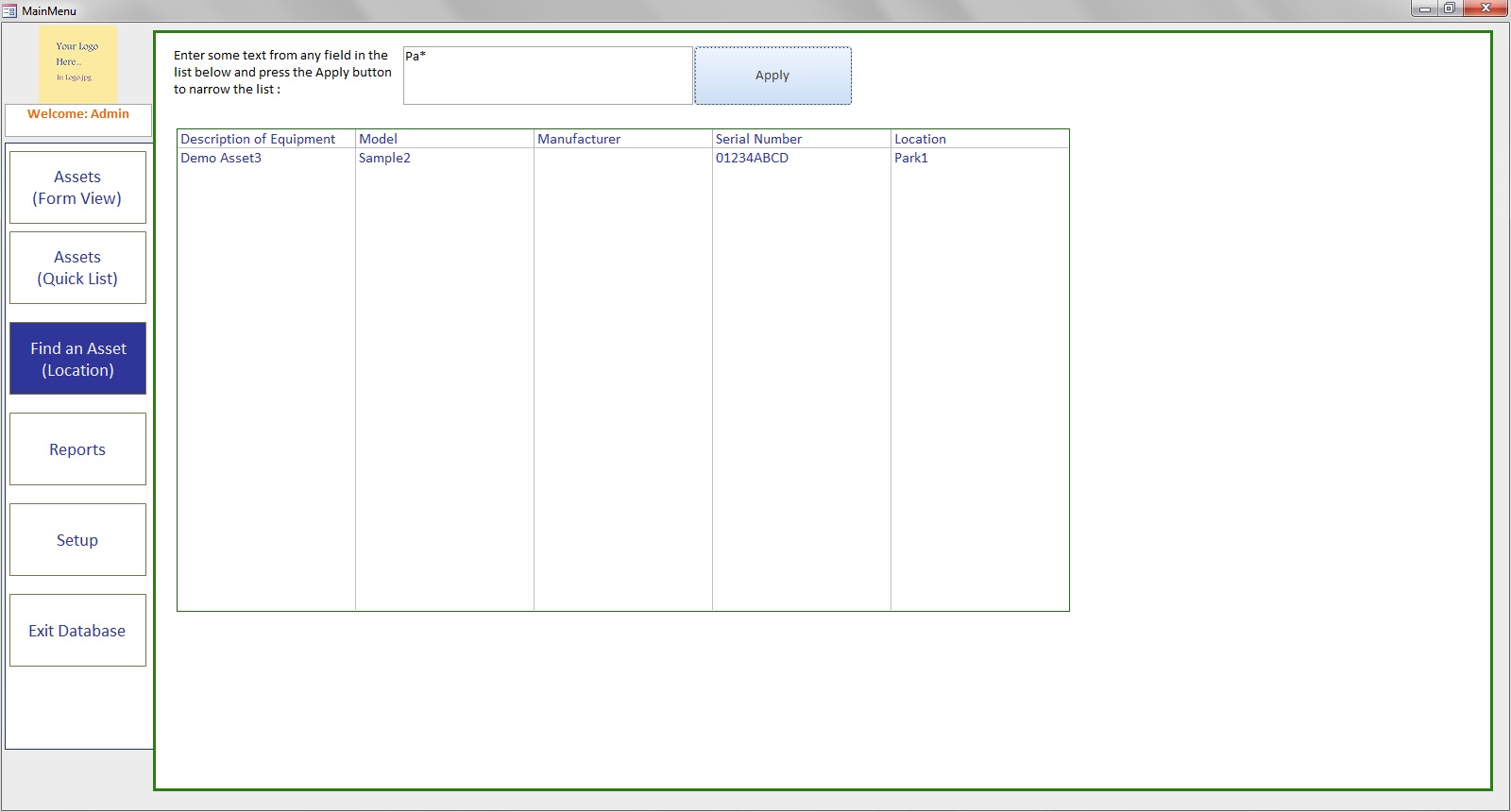
Task: Click the Description of Equipment column header
Action: click(258, 139)
